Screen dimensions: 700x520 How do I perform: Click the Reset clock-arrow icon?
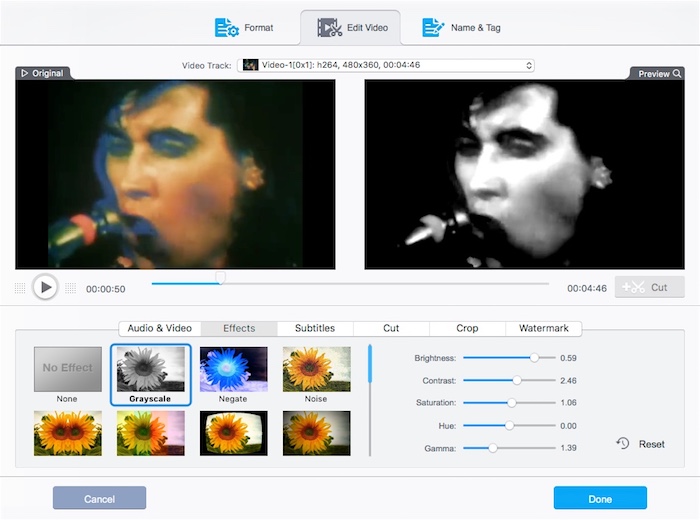[x=623, y=443]
